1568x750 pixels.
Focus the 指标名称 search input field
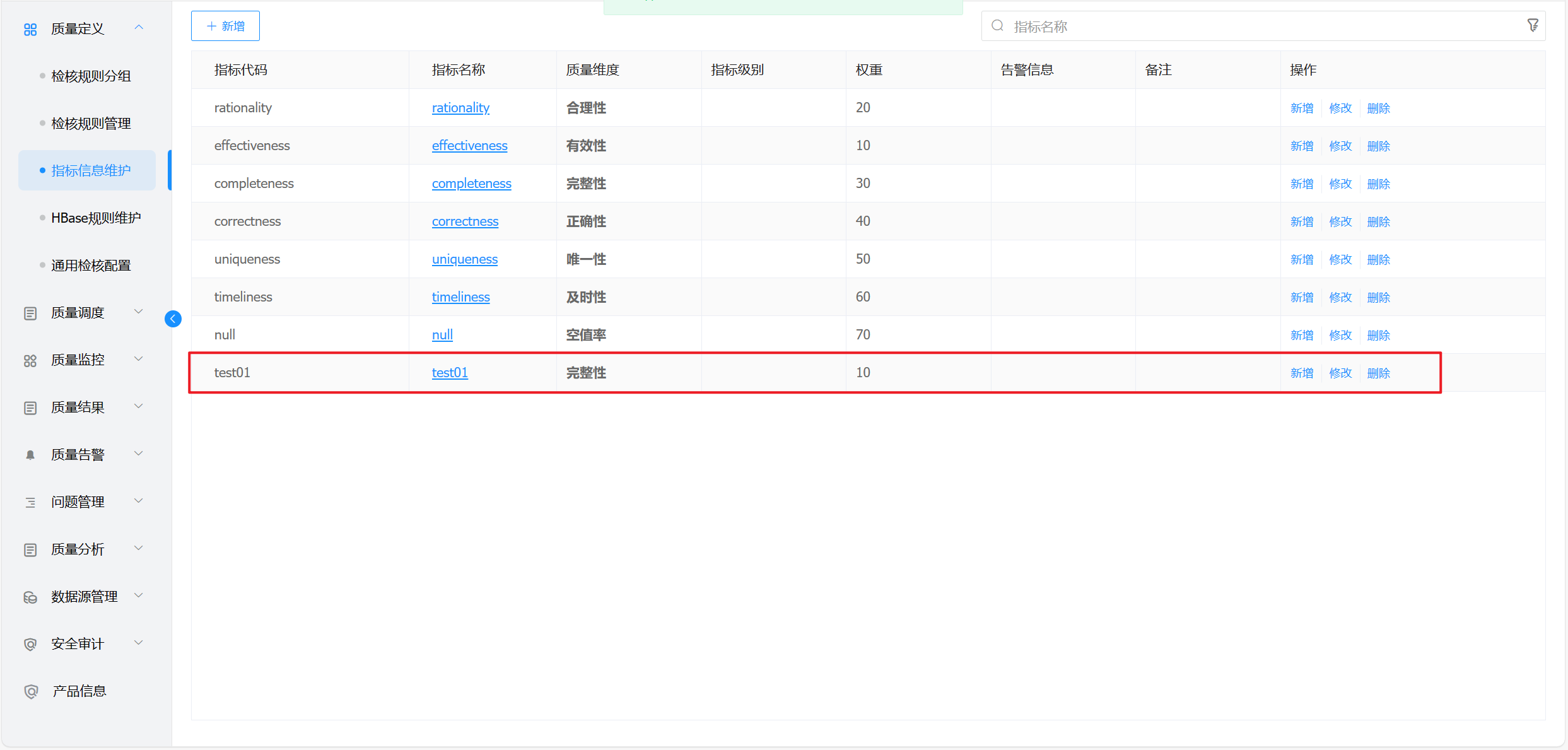(1255, 26)
